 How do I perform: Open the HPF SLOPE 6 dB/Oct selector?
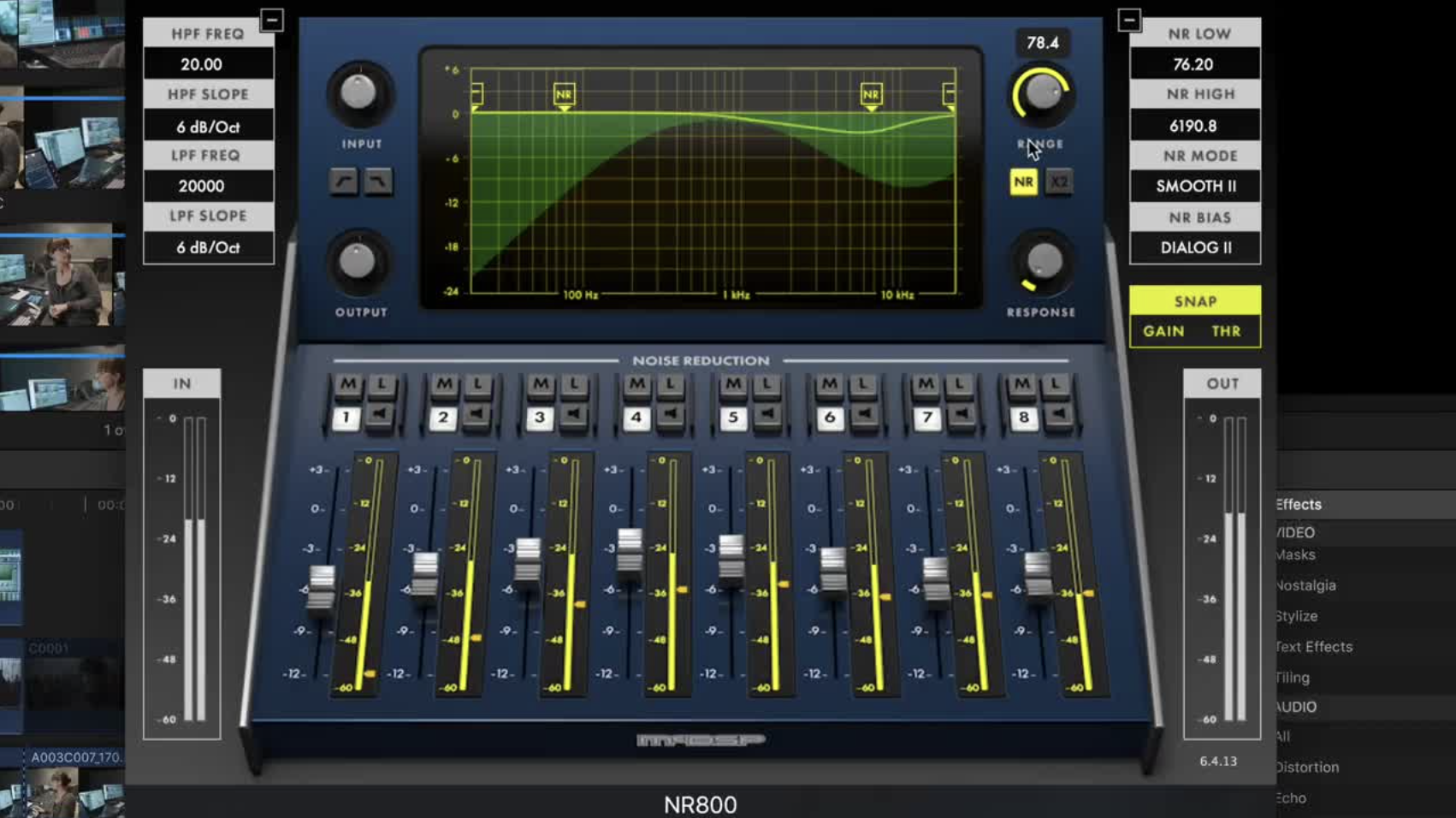209,126
